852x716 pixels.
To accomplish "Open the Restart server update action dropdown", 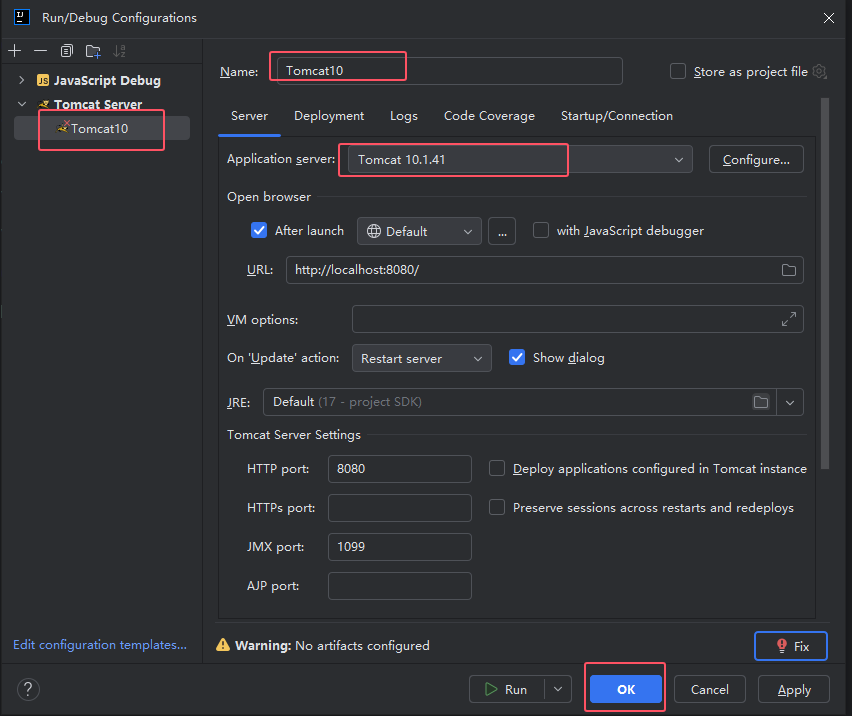I will [x=422, y=358].
